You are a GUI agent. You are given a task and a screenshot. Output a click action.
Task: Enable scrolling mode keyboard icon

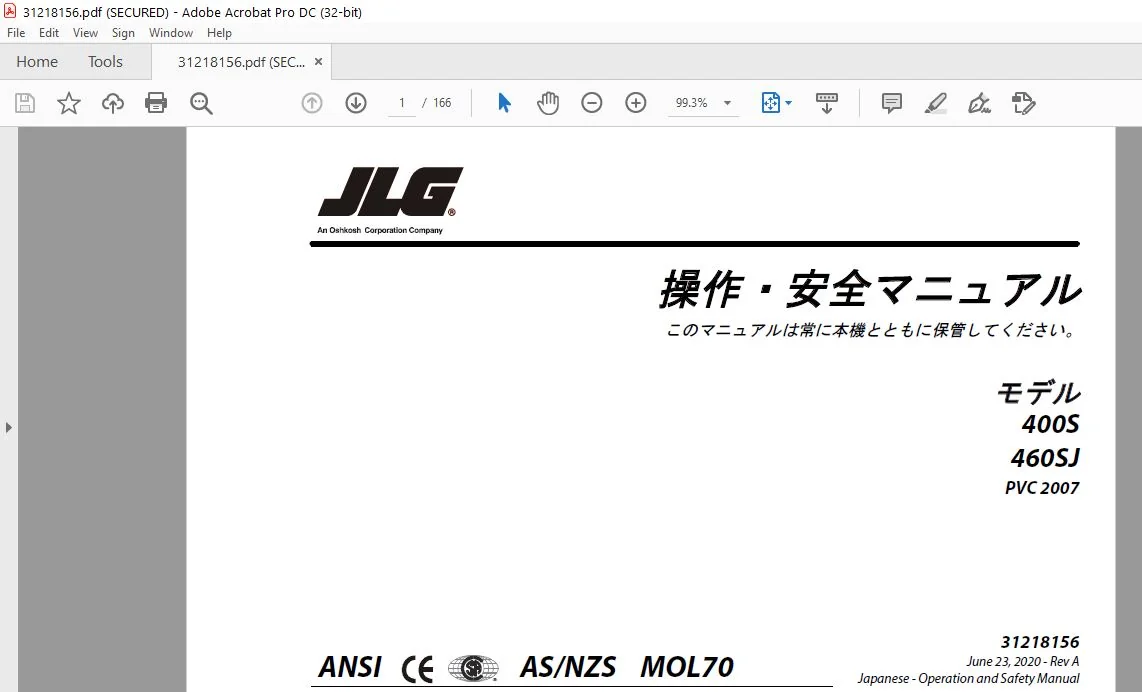827,103
